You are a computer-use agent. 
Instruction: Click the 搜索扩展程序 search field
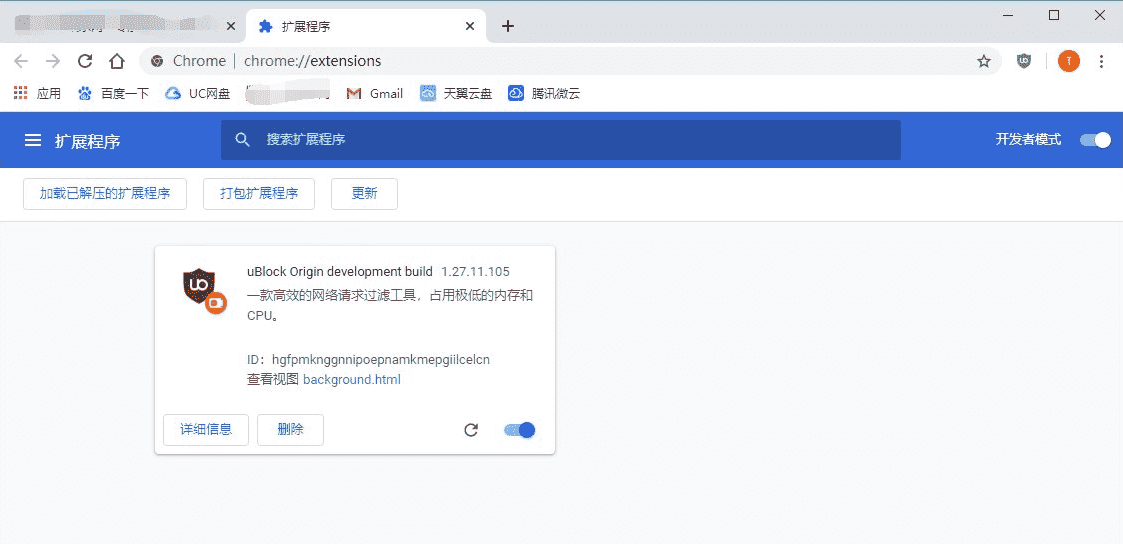[560, 140]
